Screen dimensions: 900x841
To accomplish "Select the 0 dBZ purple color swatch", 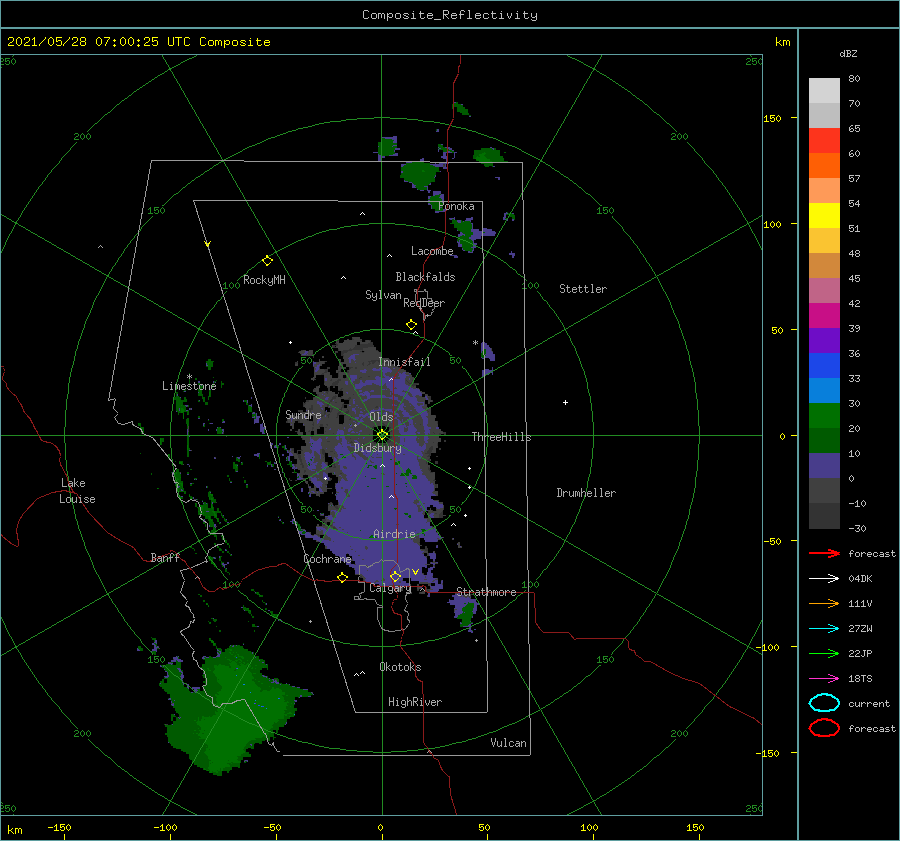I will point(824,466).
